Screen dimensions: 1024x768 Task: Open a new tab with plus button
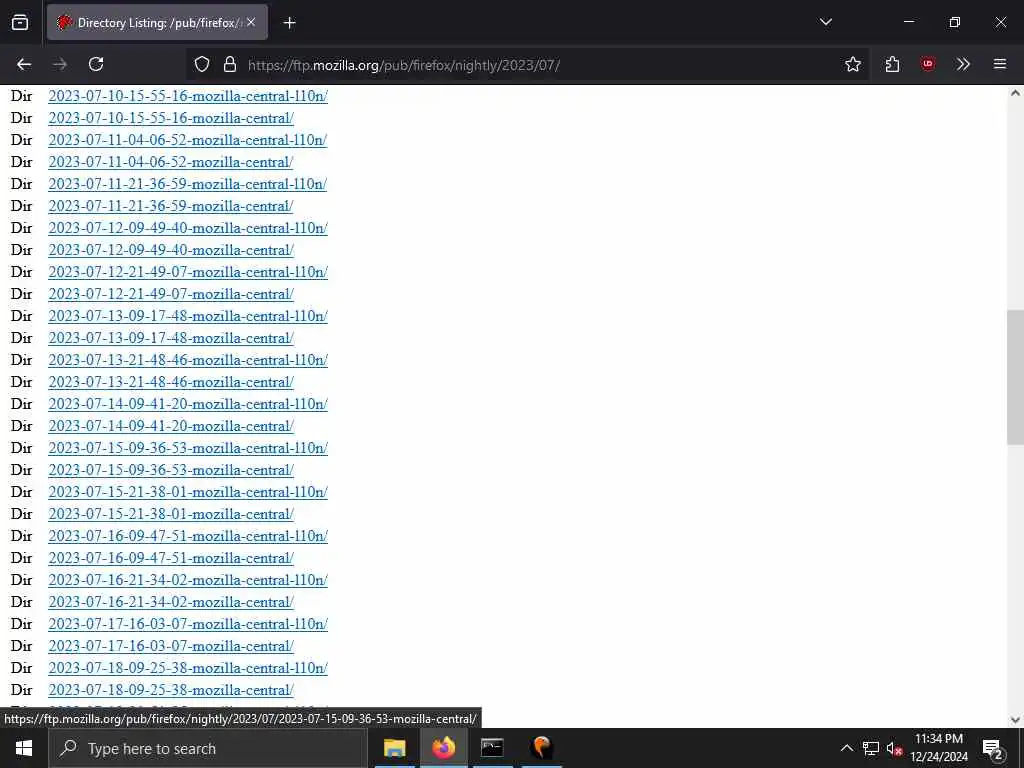pos(289,23)
